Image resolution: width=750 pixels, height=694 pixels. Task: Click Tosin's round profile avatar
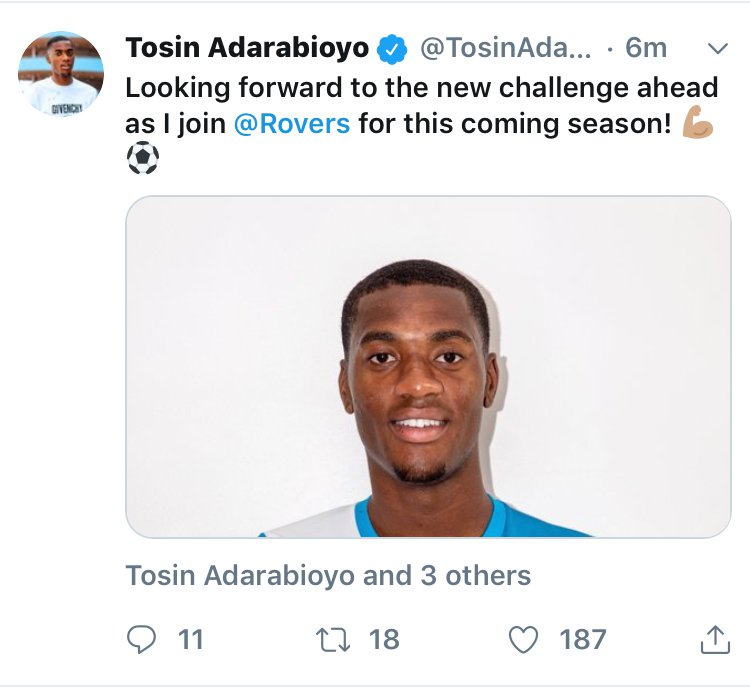[x=61, y=74]
